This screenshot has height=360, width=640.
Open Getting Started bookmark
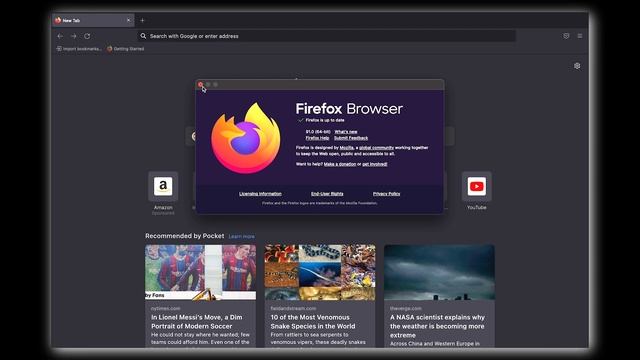coord(125,49)
